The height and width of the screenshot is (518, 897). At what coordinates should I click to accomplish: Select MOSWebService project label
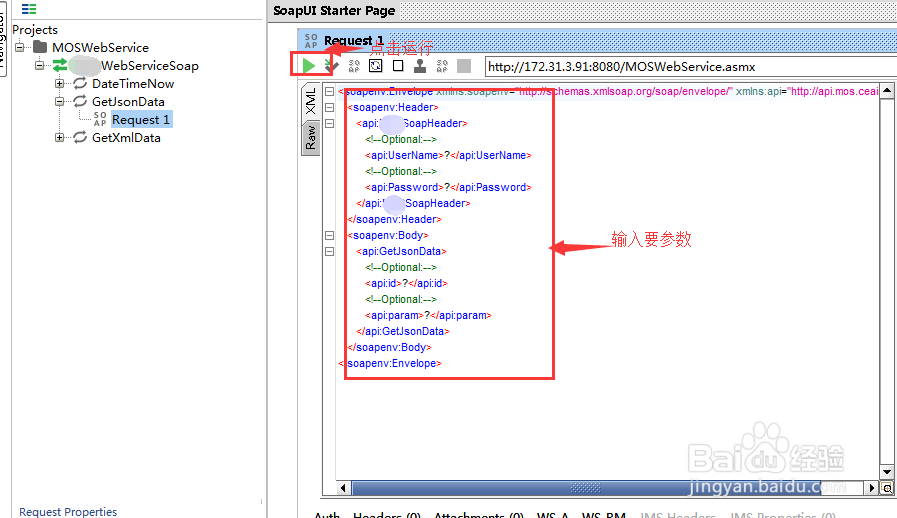pyautogui.click(x=100, y=48)
